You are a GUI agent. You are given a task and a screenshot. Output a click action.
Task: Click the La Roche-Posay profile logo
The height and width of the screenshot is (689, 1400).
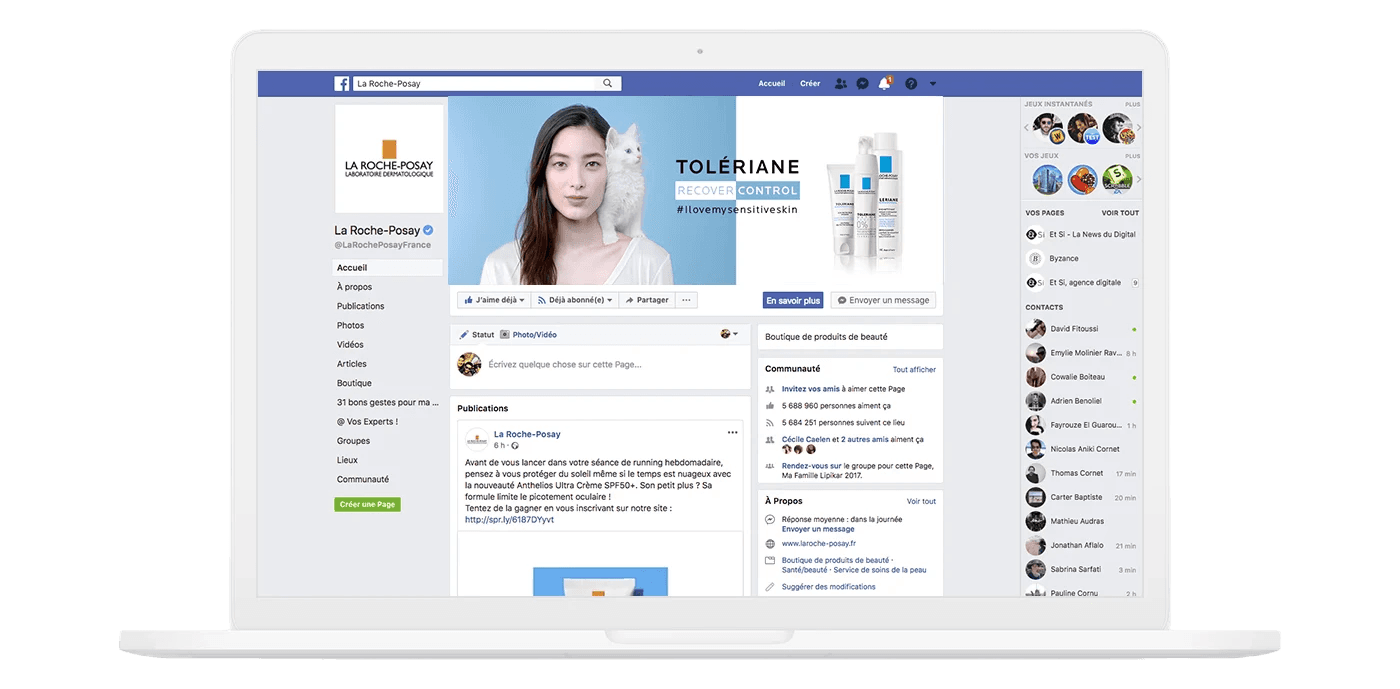[389, 159]
